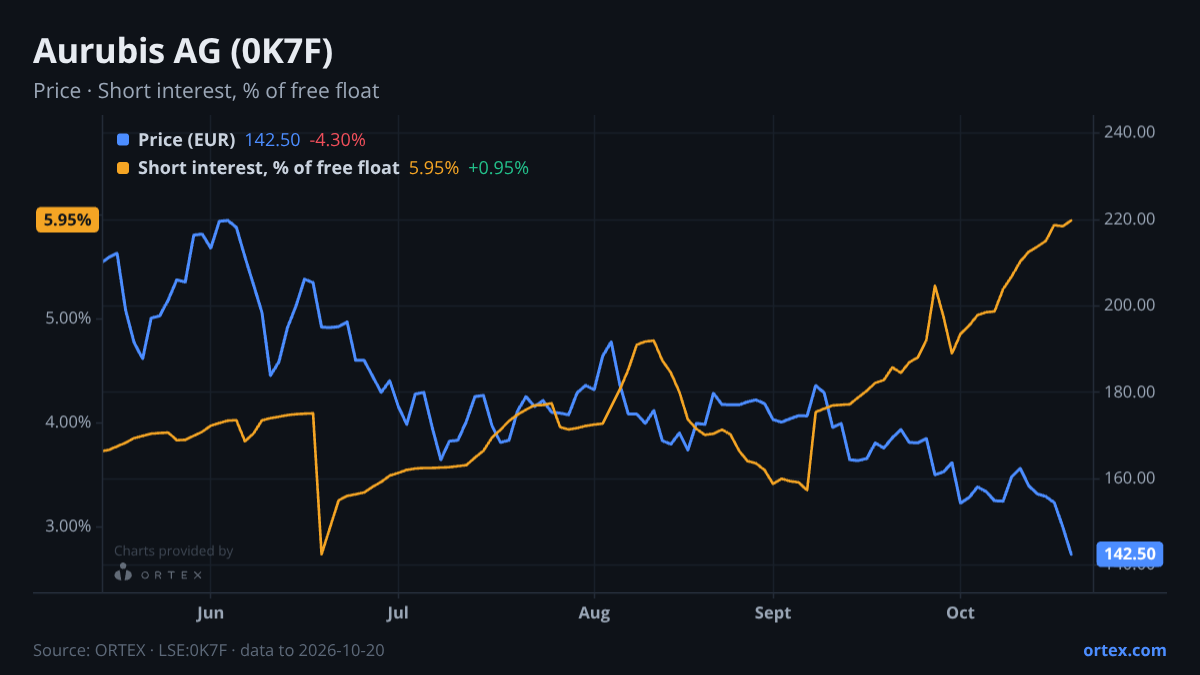Click the orange Short interest legend swatch

pyautogui.click(x=123, y=168)
